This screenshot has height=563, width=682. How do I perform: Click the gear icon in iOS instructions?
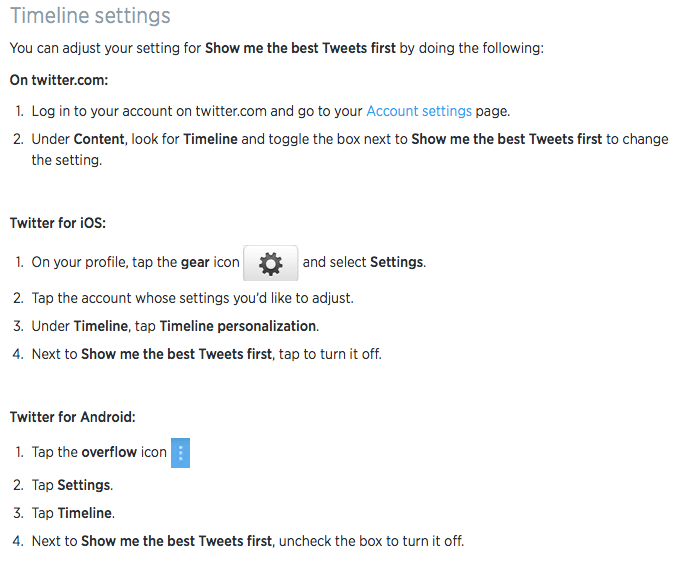click(x=271, y=263)
